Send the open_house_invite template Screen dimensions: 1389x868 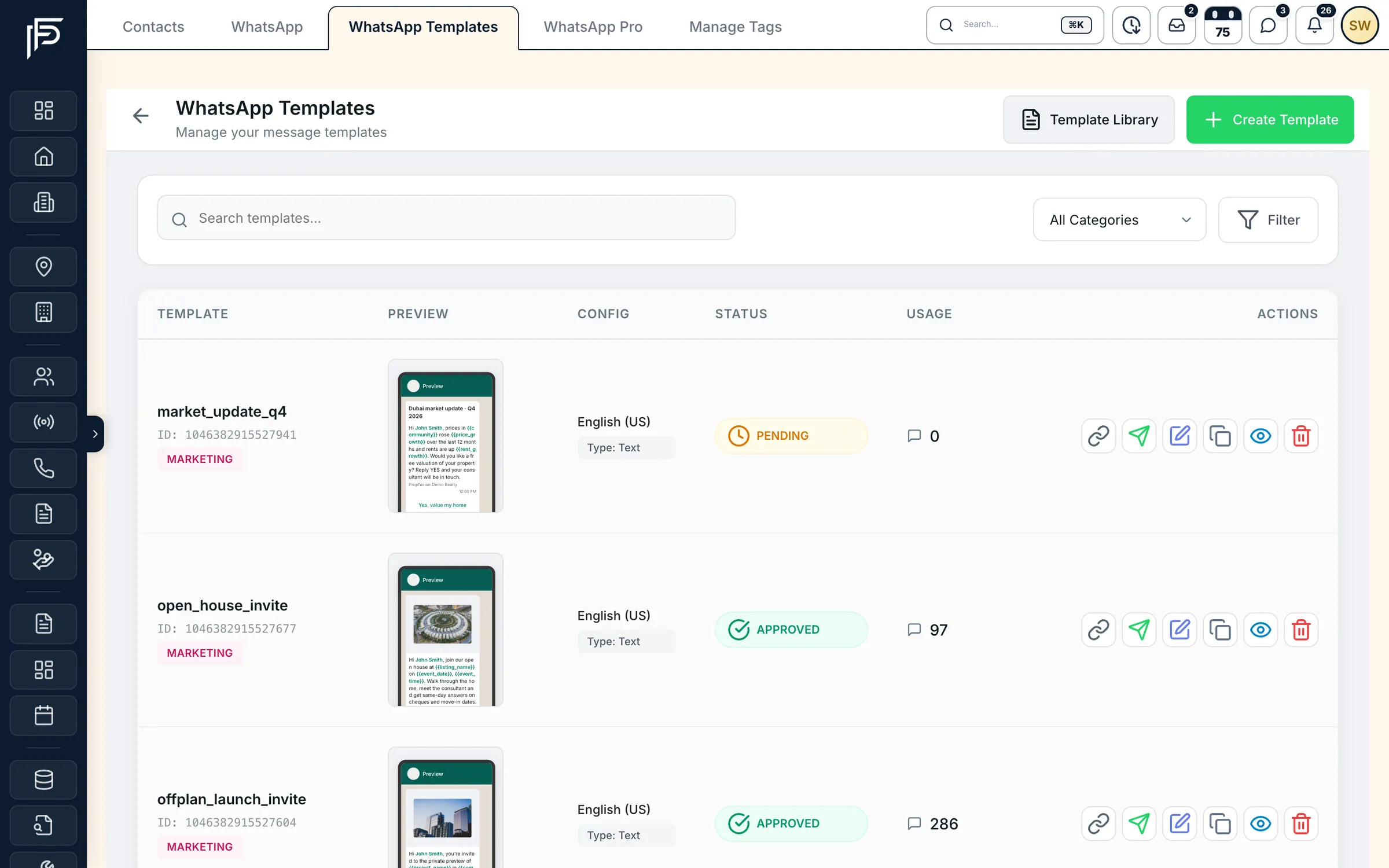pyautogui.click(x=1139, y=630)
